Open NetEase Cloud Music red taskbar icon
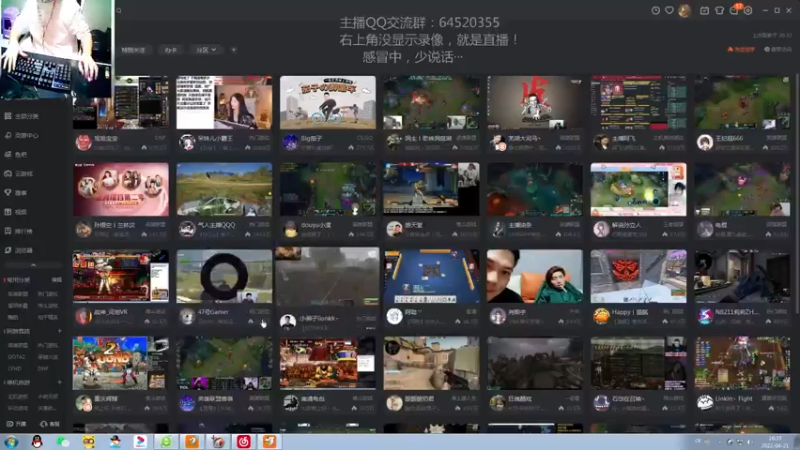The height and width of the screenshot is (450, 800). tap(243, 442)
